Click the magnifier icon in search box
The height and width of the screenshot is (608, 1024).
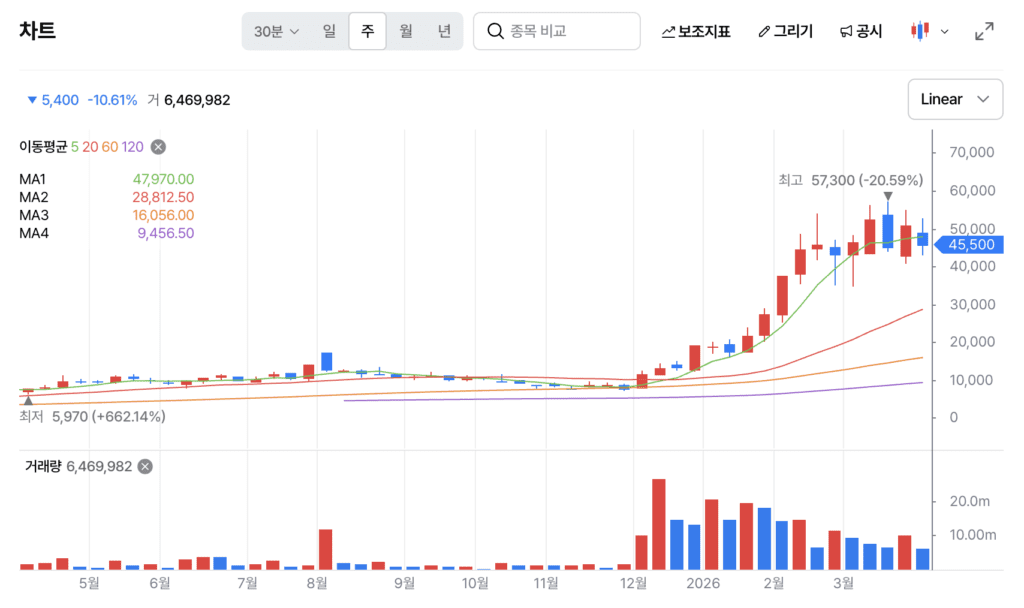click(495, 31)
